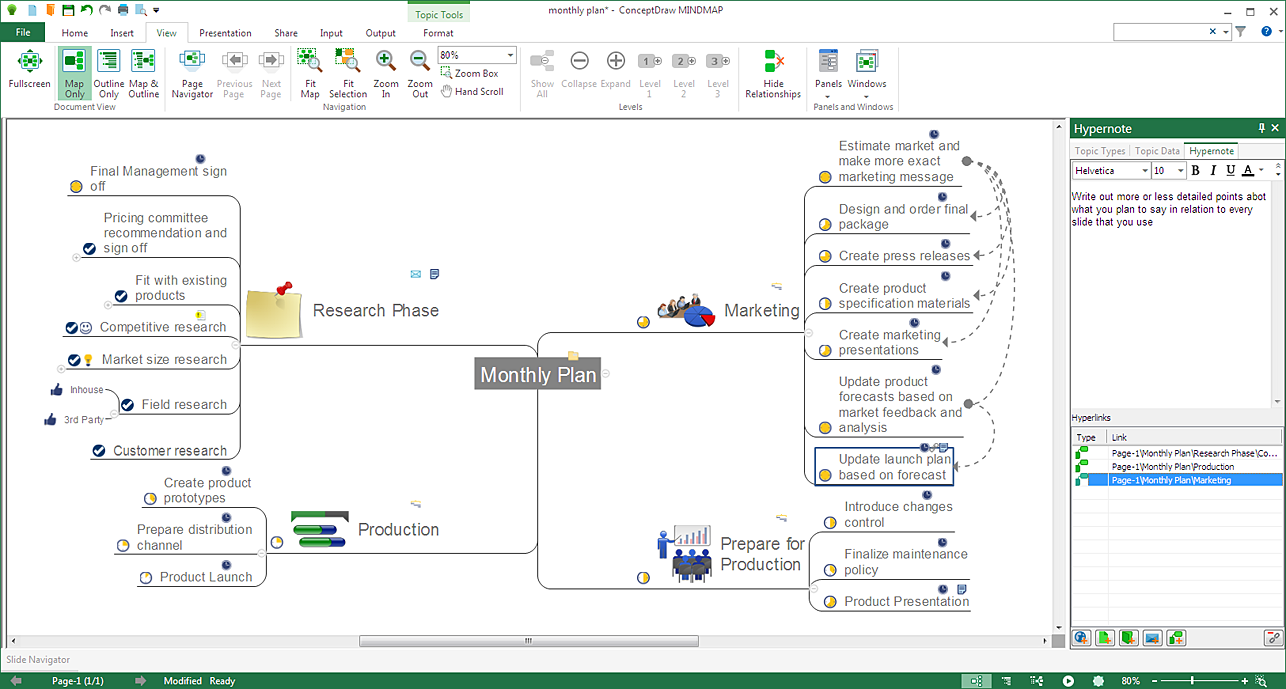Click Fit Selection tool
This screenshot has width=1286, height=689.
[x=348, y=74]
